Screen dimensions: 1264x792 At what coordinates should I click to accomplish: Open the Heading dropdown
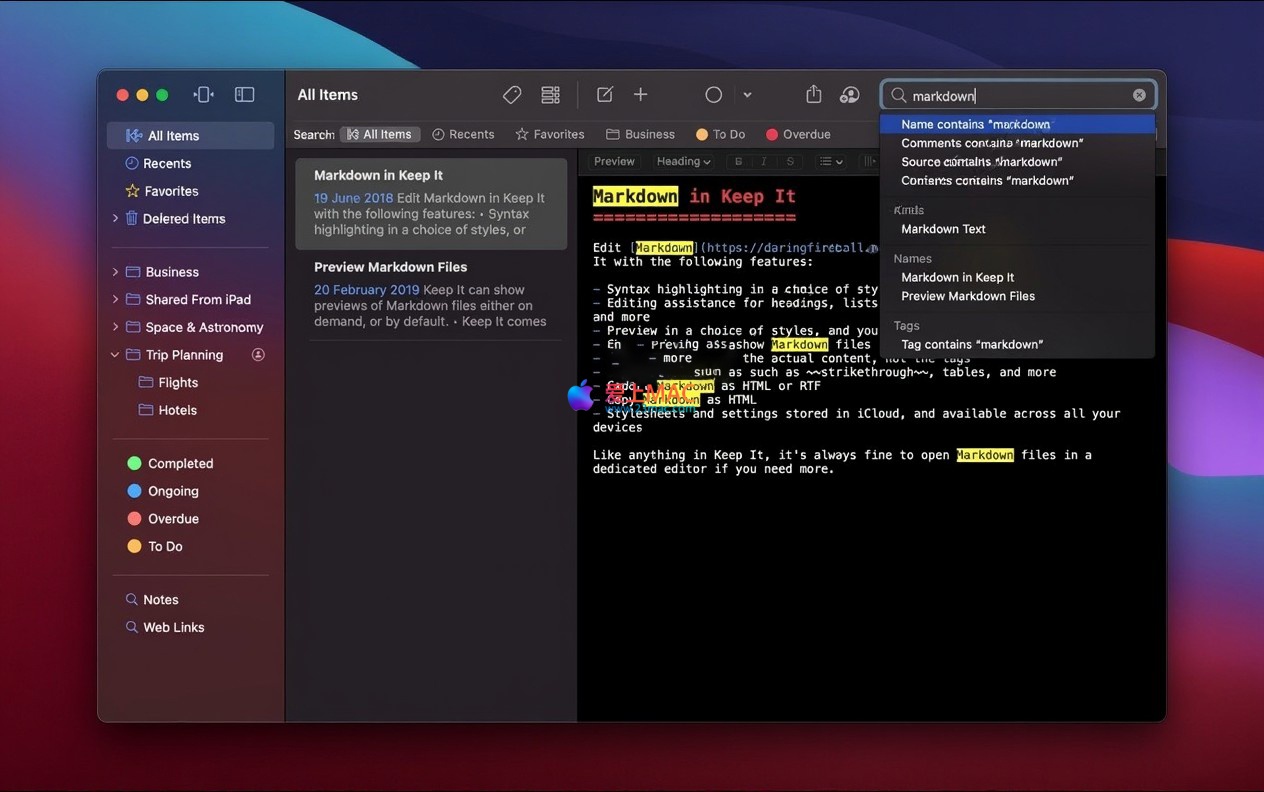tap(683, 162)
